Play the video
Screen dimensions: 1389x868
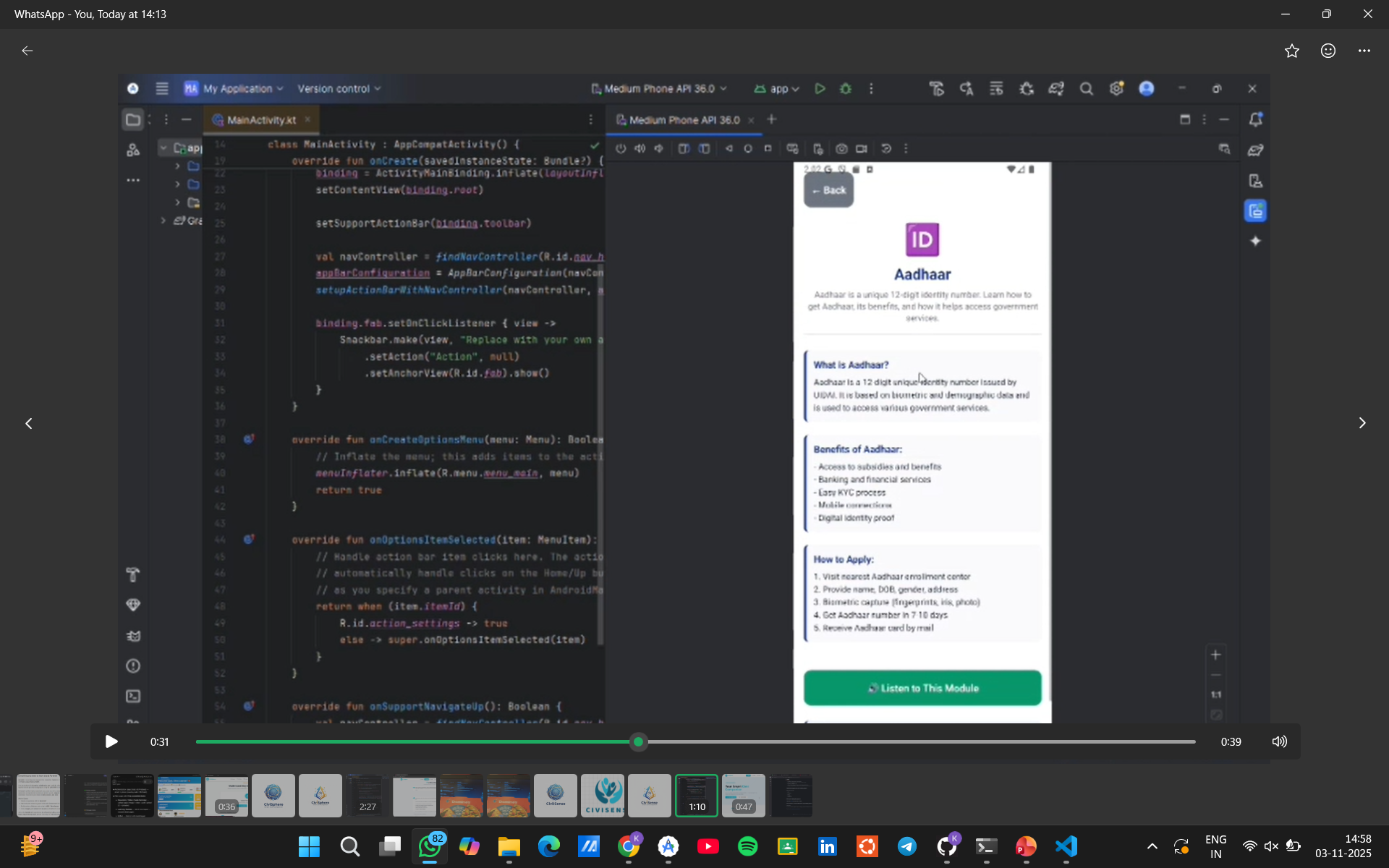111,741
